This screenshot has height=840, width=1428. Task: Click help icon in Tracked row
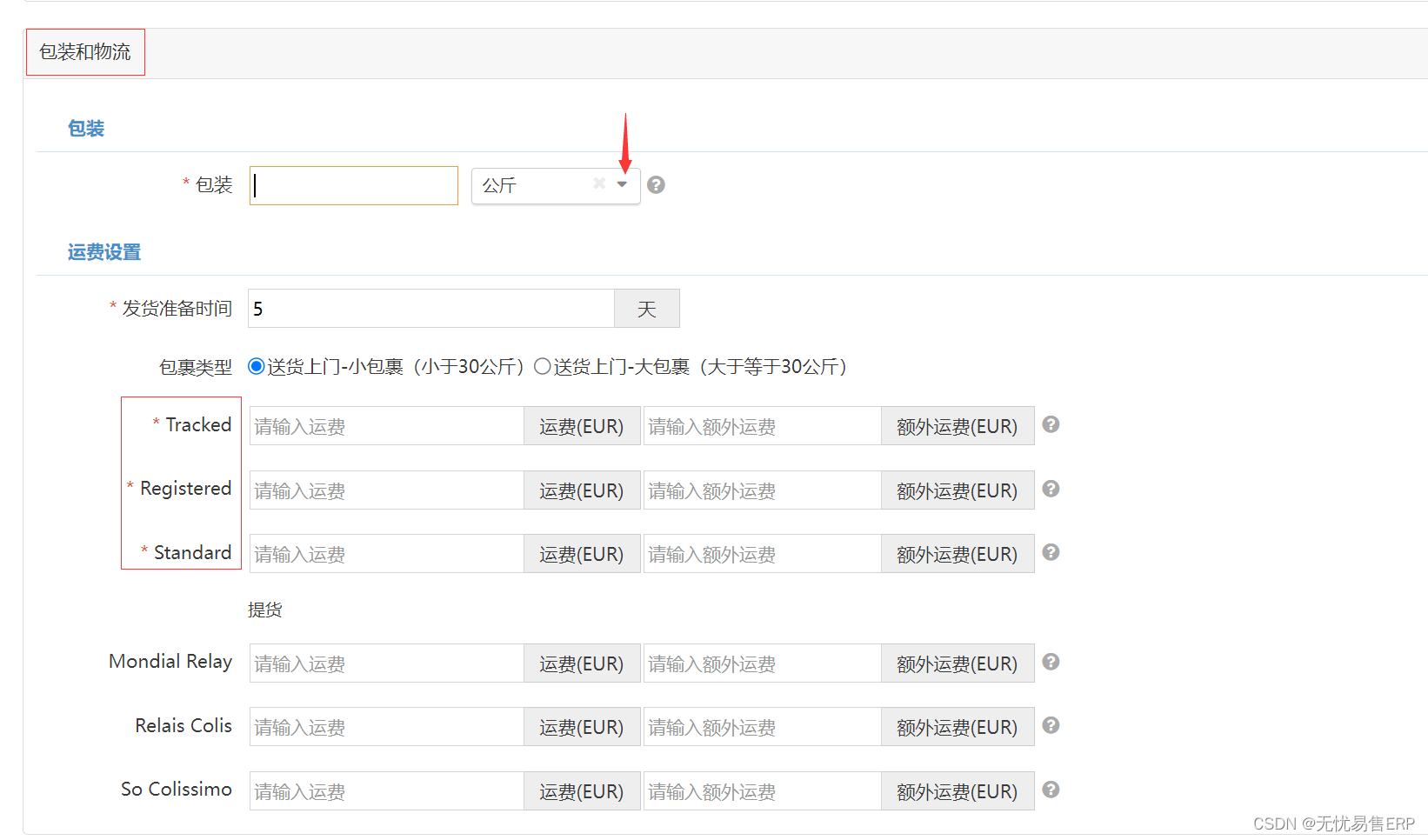pos(1051,424)
